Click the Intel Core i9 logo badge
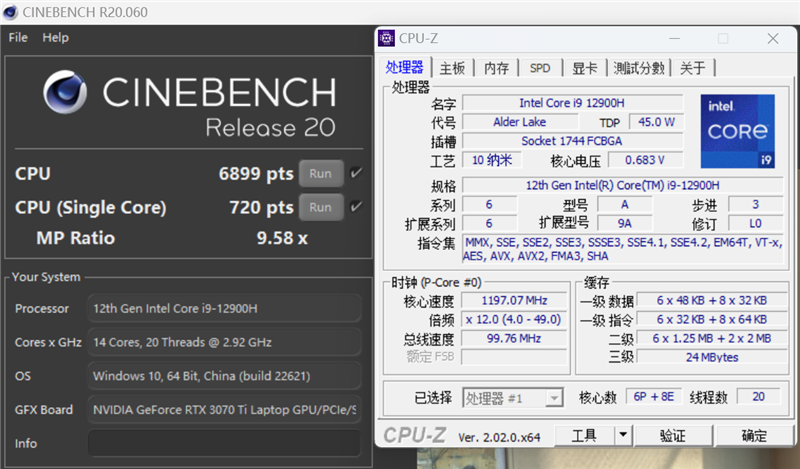The image size is (800, 469). pyautogui.click(x=737, y=132)
